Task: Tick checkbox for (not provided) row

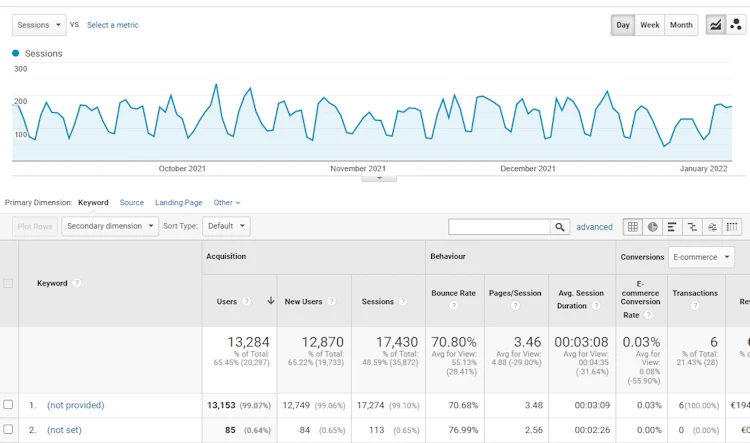Action: point(8,405)
